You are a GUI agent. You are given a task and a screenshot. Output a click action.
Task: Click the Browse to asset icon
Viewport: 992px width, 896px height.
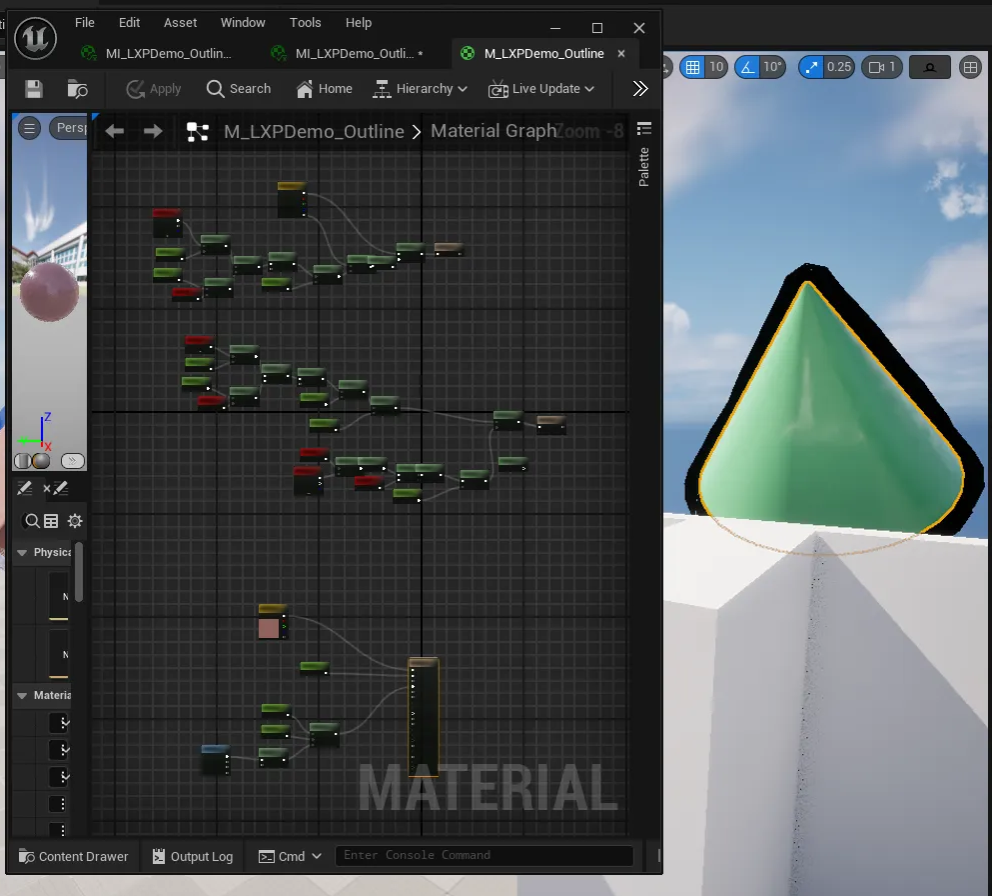77,89
